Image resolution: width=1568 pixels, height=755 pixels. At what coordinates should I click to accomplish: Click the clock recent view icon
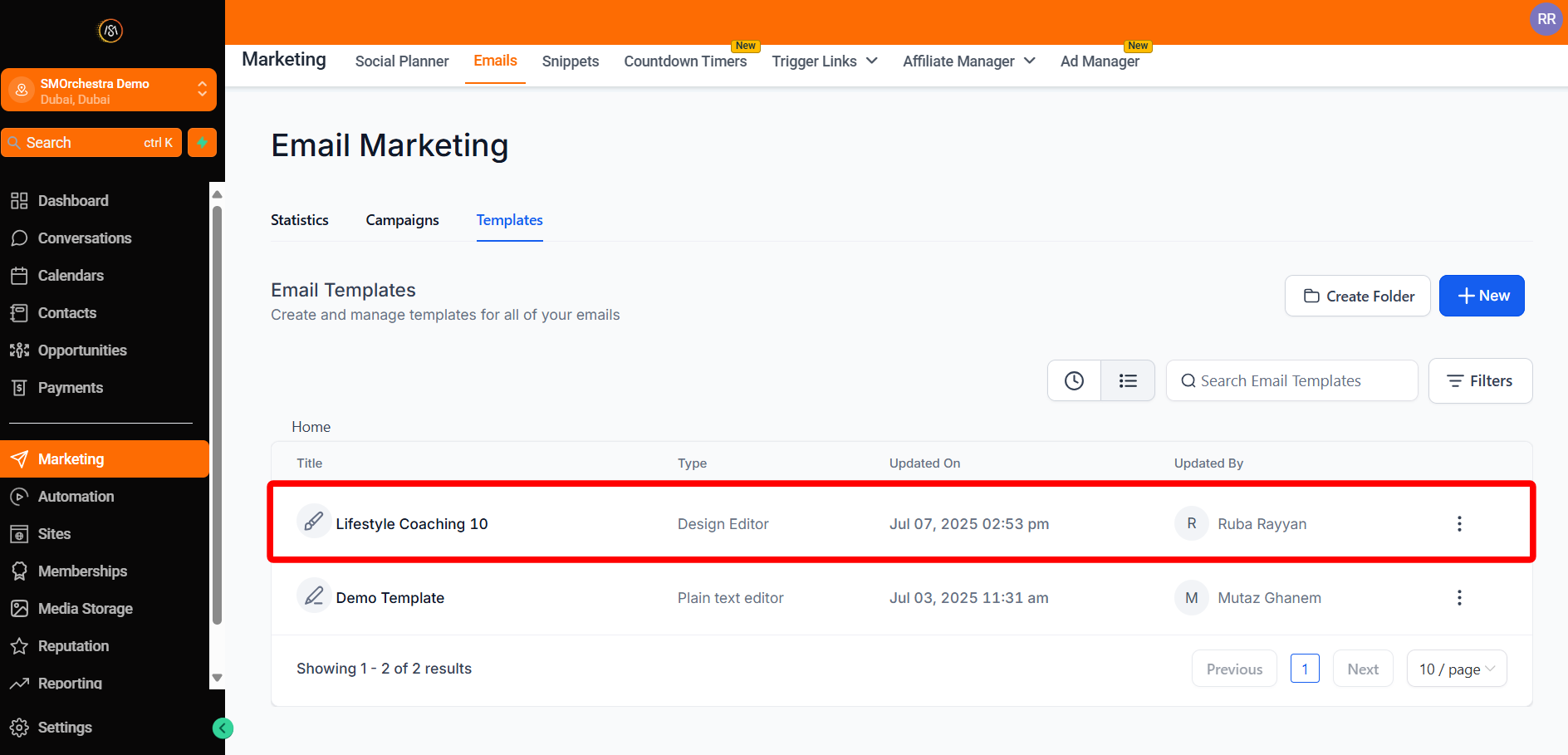pyautogui.click(x=1074, y=381)
